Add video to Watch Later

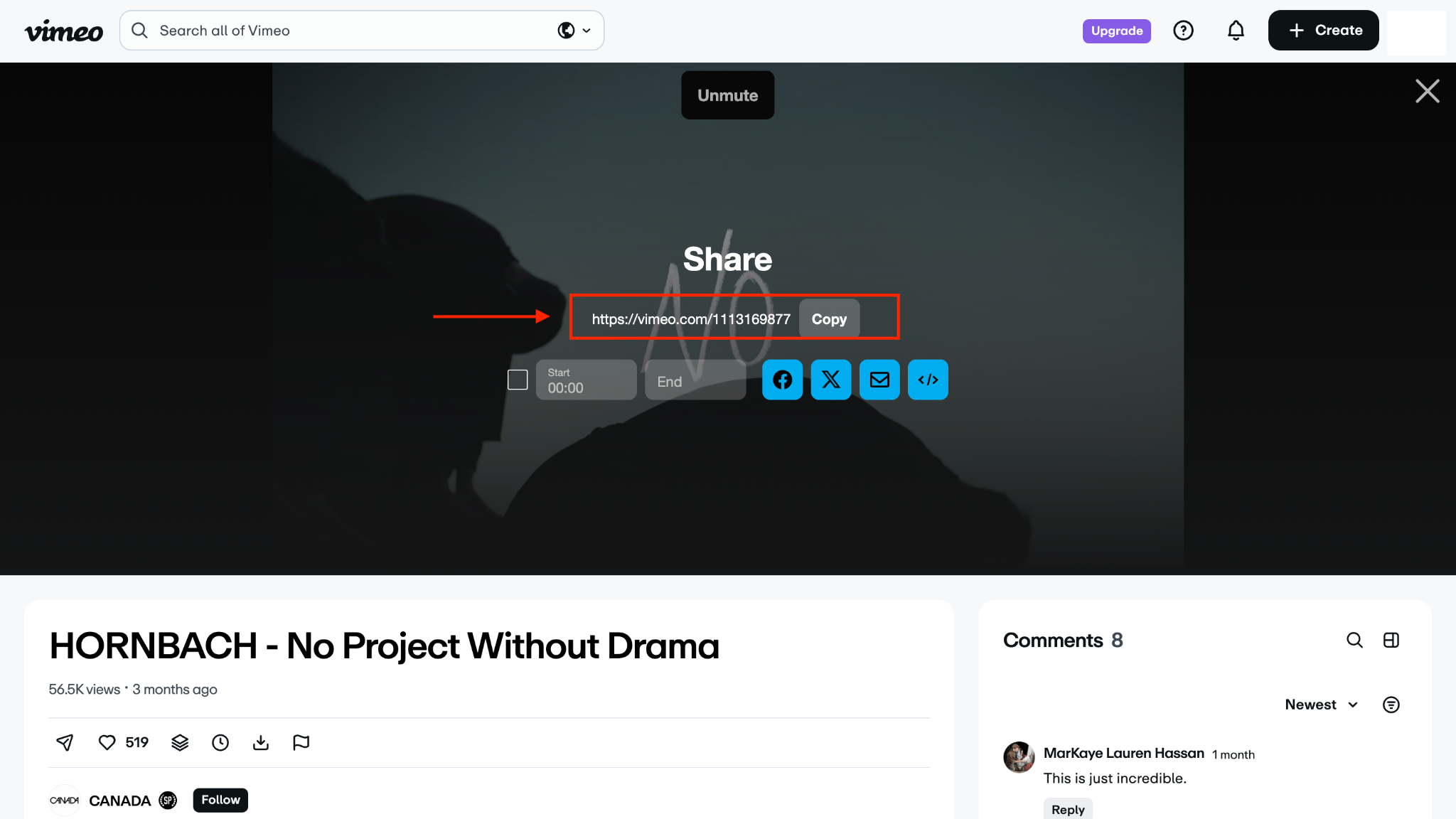click(x=220, y=742)
